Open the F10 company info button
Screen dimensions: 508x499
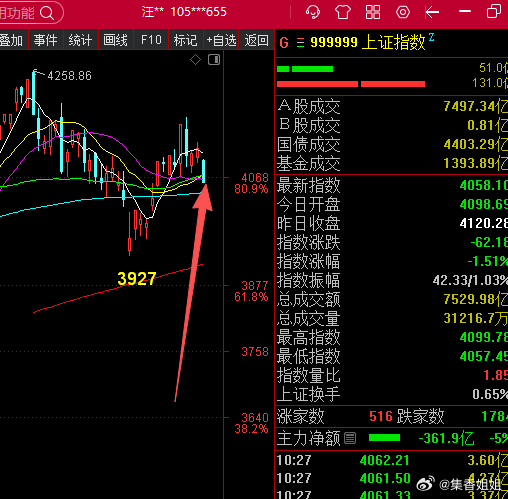(x=151, y=40)
